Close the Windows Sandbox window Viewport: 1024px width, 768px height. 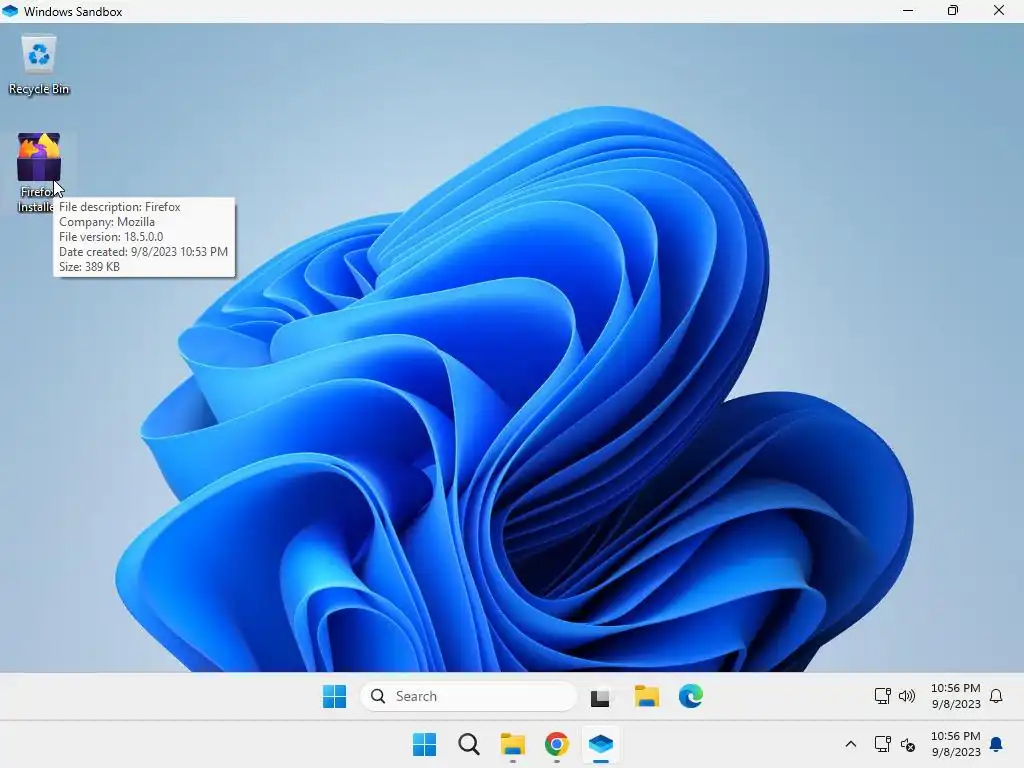click(x=999, y=11)
